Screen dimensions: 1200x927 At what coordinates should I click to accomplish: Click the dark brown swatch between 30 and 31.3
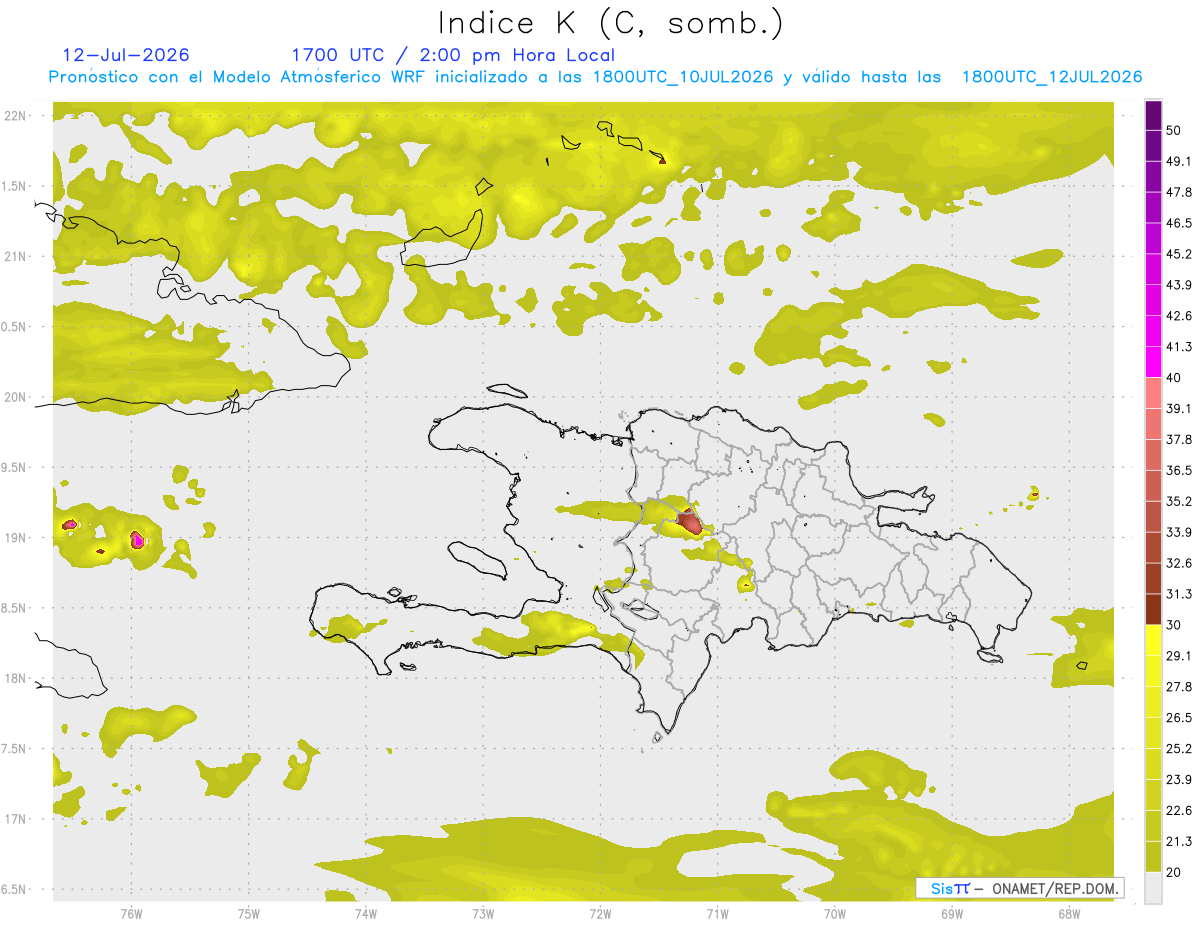1153,609
